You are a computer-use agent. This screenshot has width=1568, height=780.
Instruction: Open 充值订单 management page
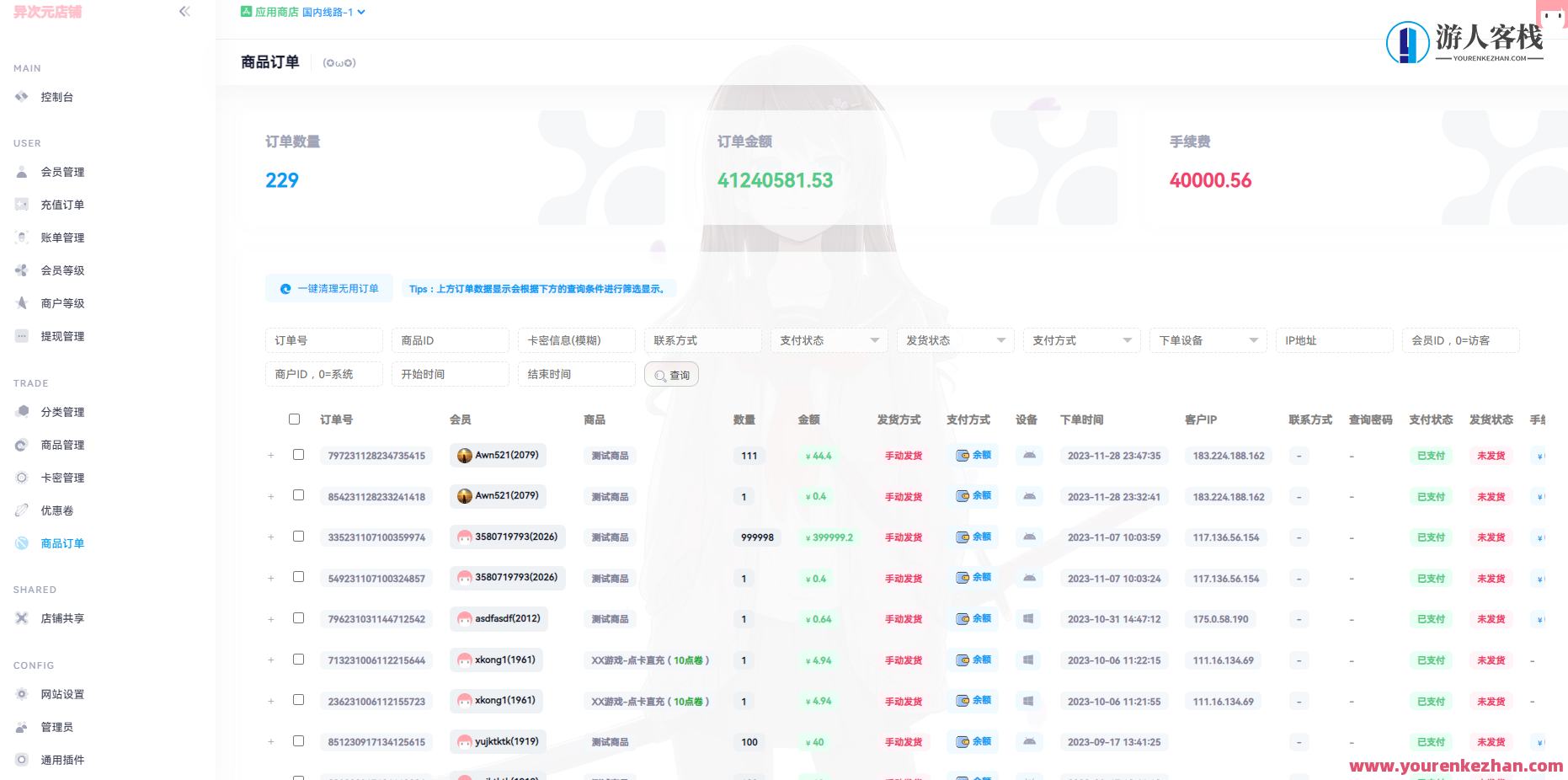pos(61,204)
